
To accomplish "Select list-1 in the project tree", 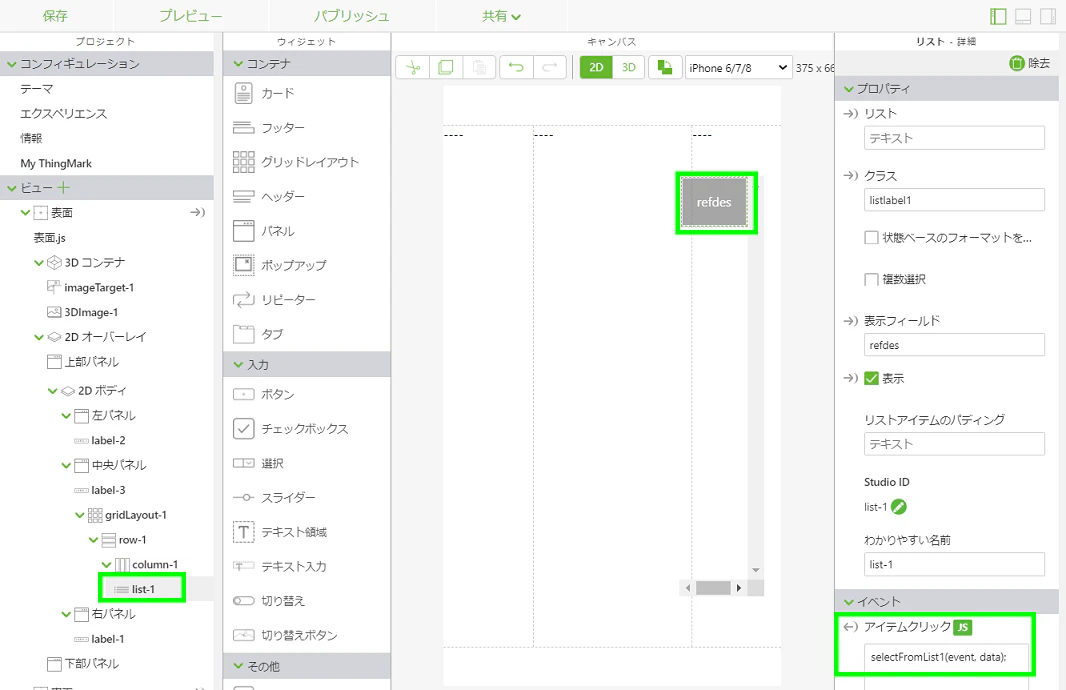I will pyautogui.click(x=143, y=589).
